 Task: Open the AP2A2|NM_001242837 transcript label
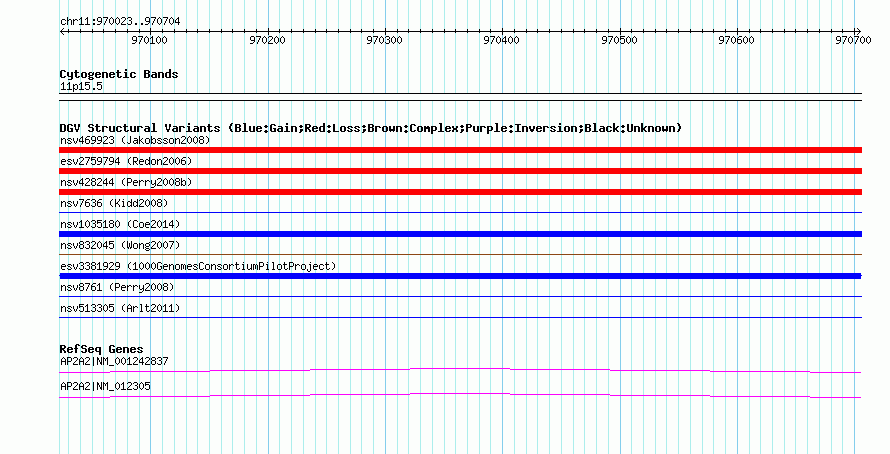[x=114, y=361]
